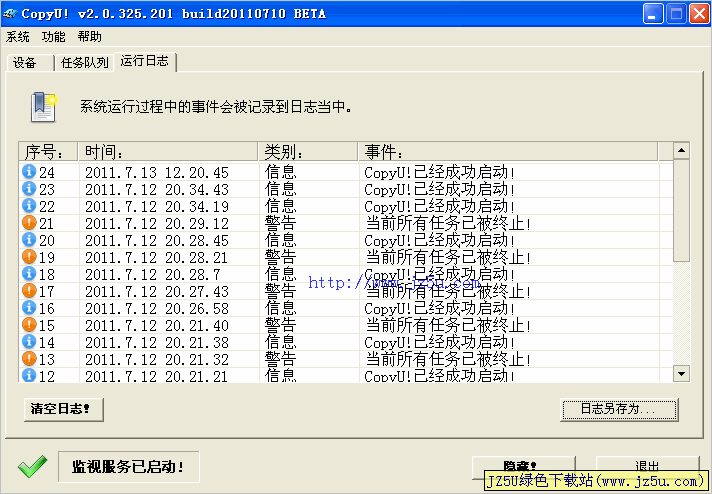Click CopyU!已经成功启动! event in row 23
This screenshot has width=712, height=494.
tap(440, 189)
